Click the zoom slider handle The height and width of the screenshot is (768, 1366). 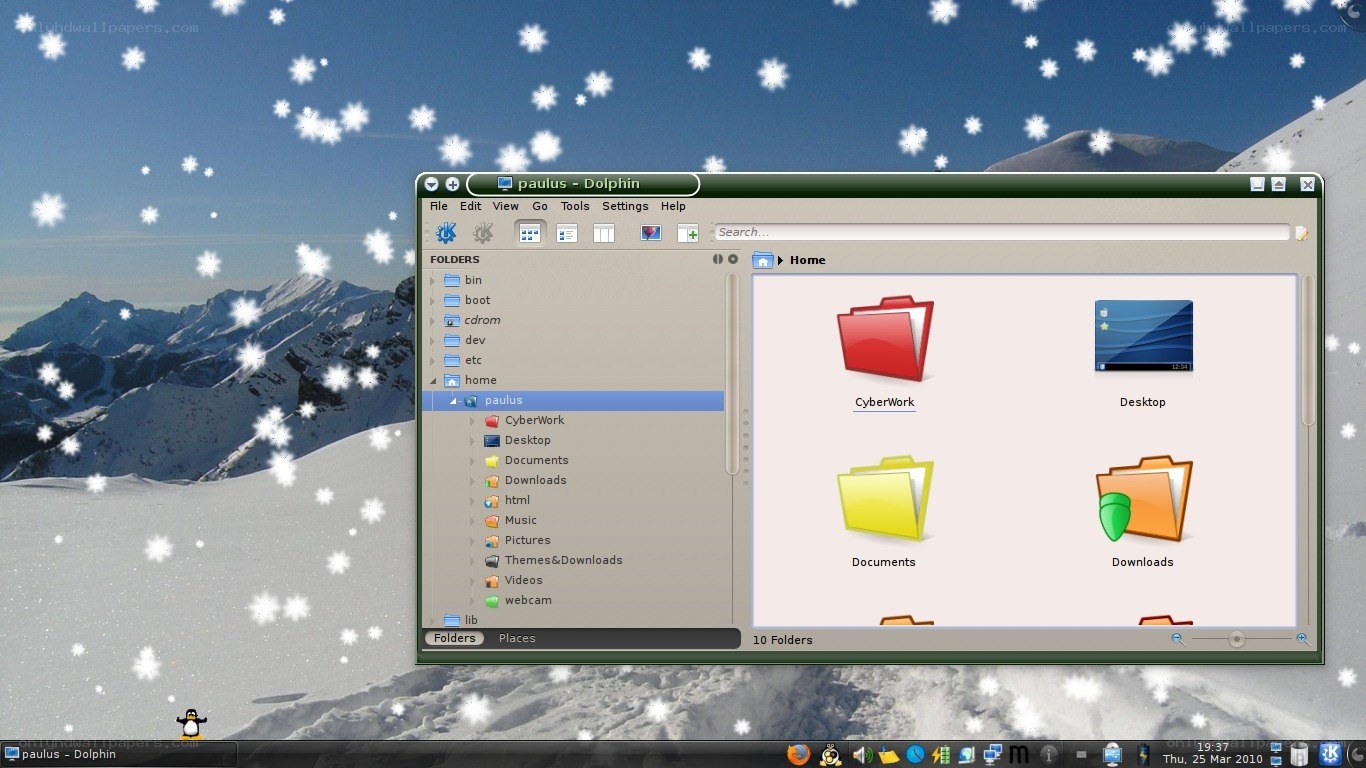tap(1237, 639)
